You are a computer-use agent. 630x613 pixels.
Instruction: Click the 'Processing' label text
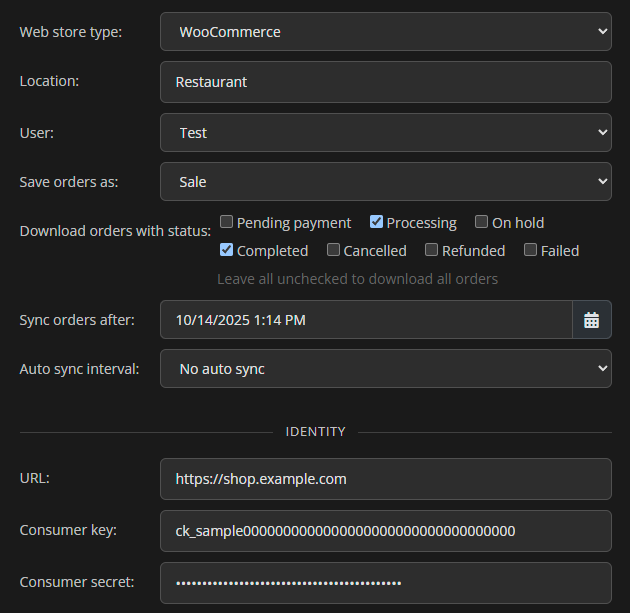421,223
